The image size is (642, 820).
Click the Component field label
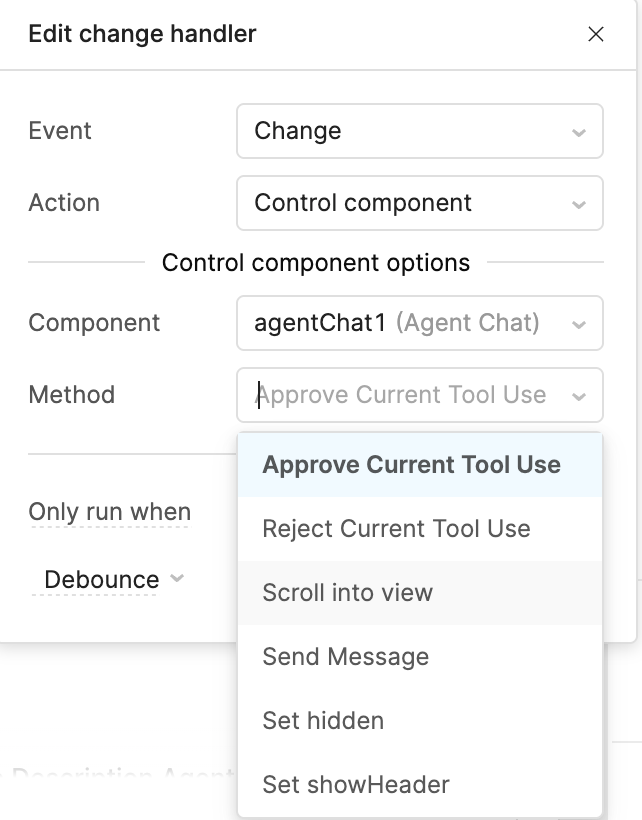tap(94, 323)
